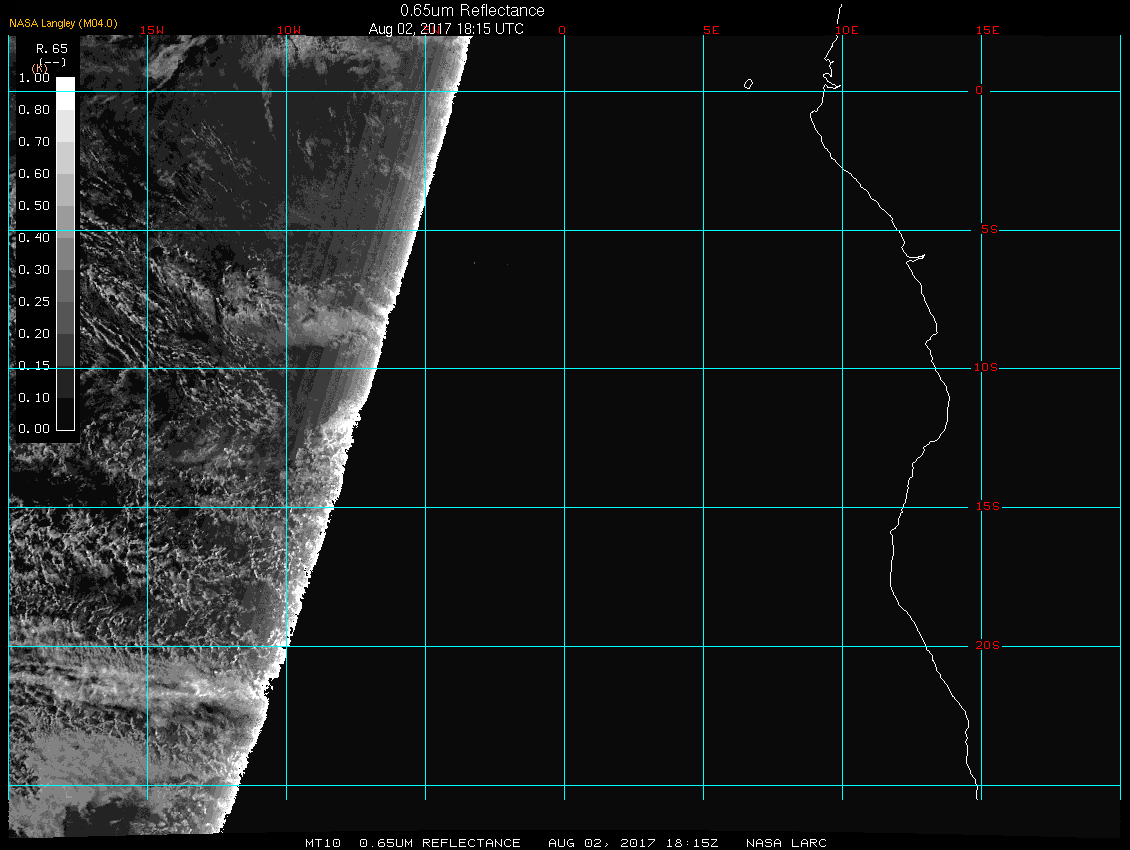Click the '0.80' colorbar value

click(x=34, y=110)
